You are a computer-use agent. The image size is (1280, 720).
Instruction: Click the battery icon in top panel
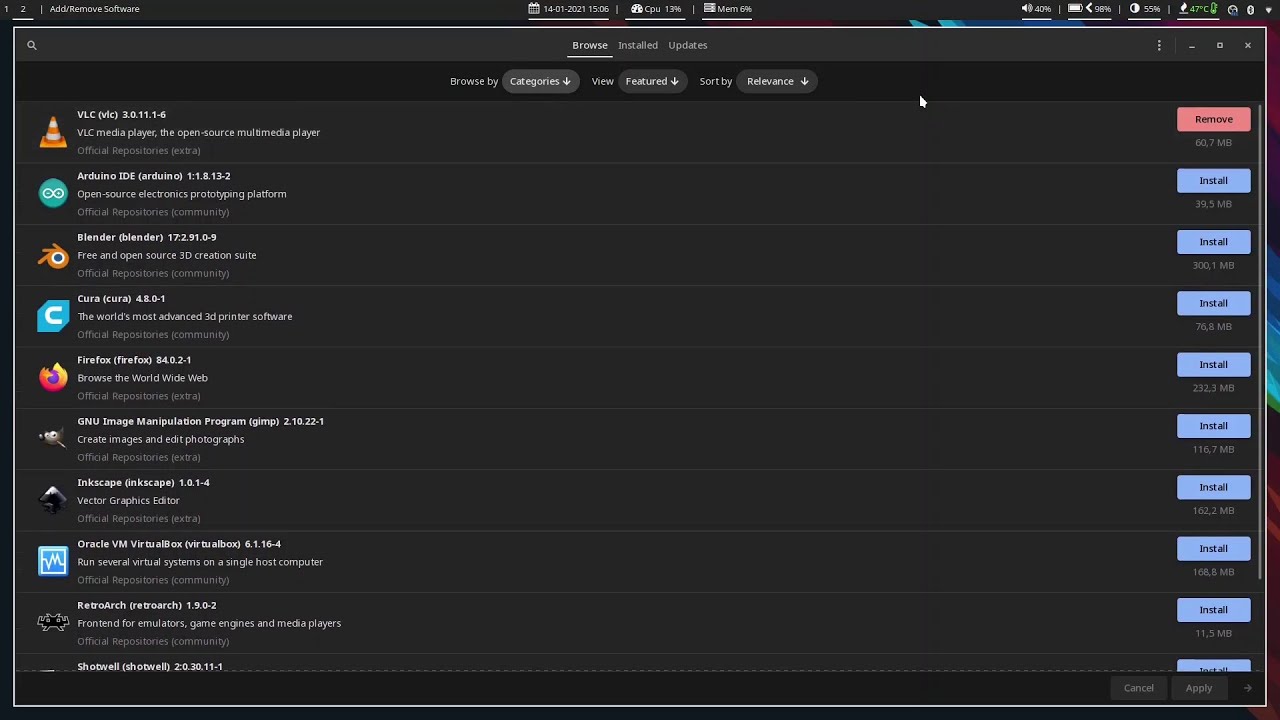point(1074,9)
